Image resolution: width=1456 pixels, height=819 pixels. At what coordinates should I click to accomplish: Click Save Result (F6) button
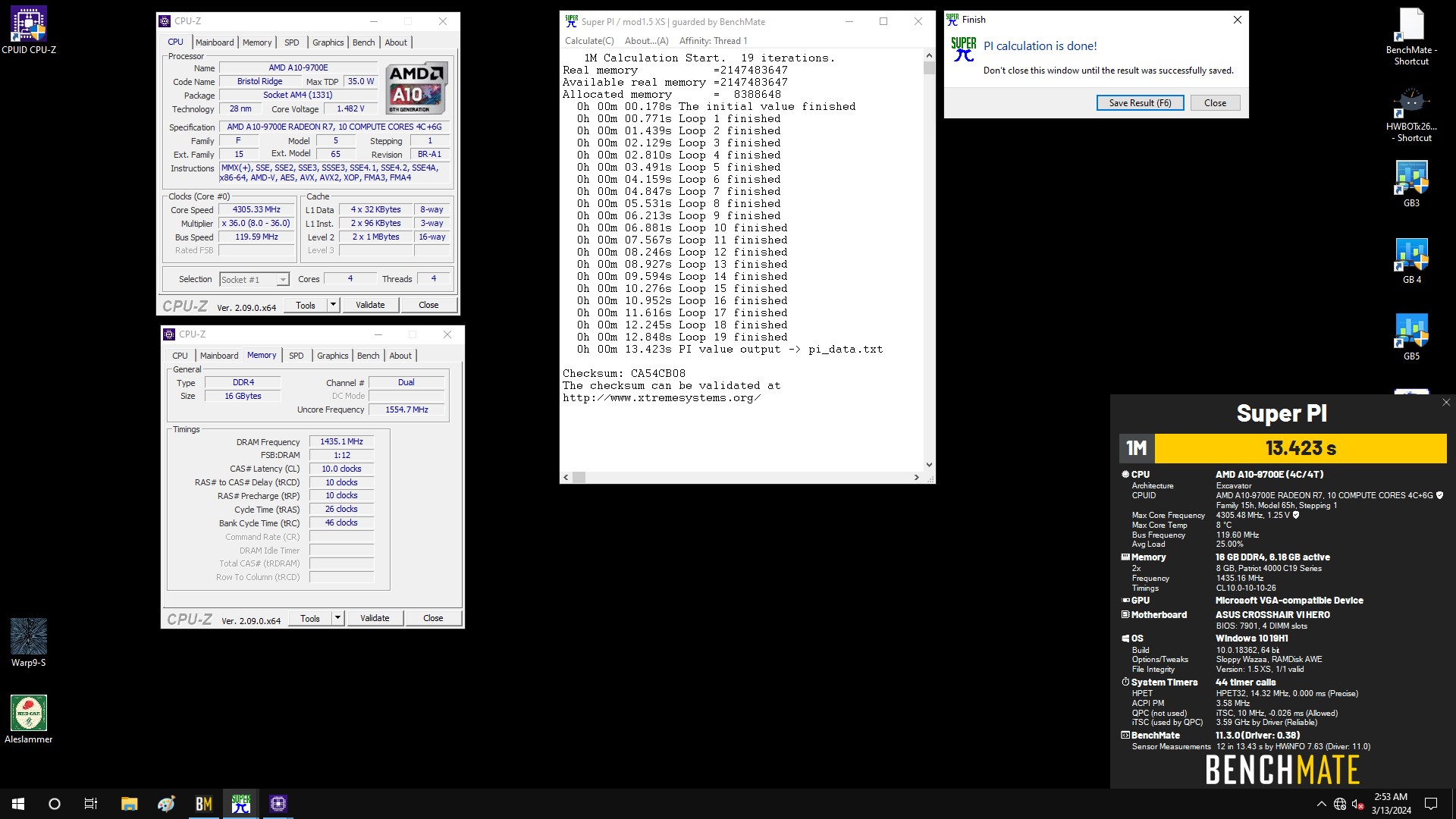[1140, 103]
